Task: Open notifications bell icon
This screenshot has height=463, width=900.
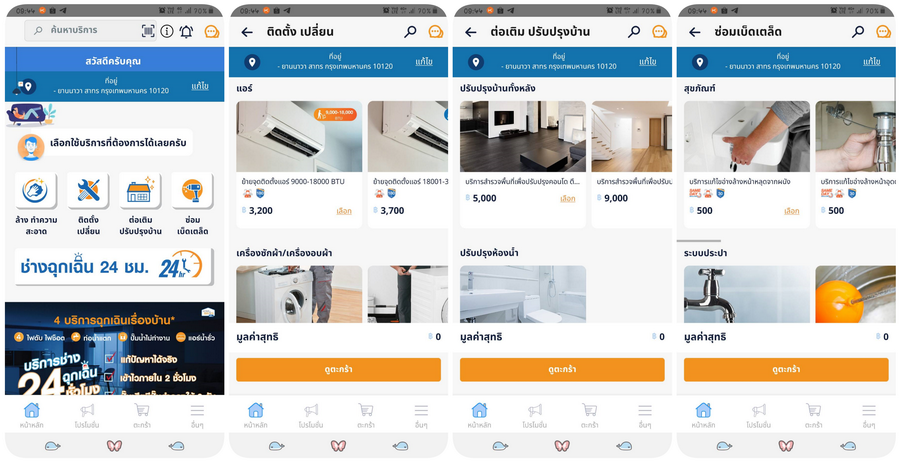Action: 187,32
